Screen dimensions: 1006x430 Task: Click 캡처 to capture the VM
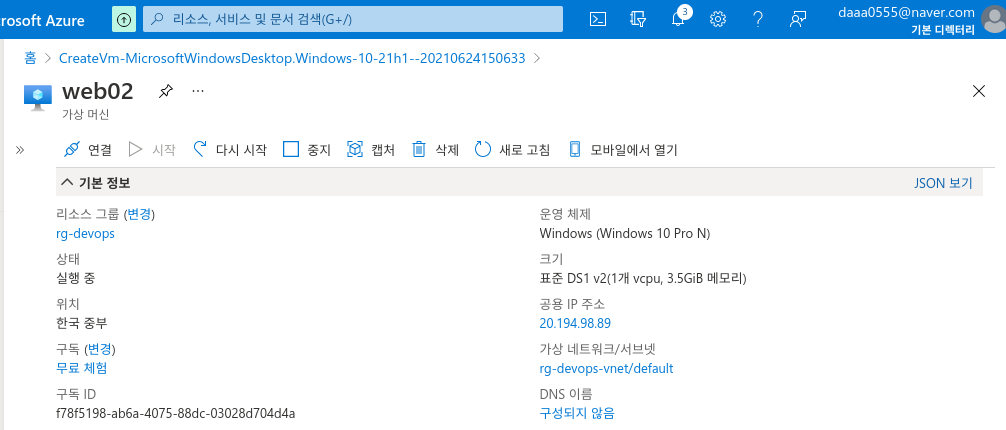coord(371,150)
